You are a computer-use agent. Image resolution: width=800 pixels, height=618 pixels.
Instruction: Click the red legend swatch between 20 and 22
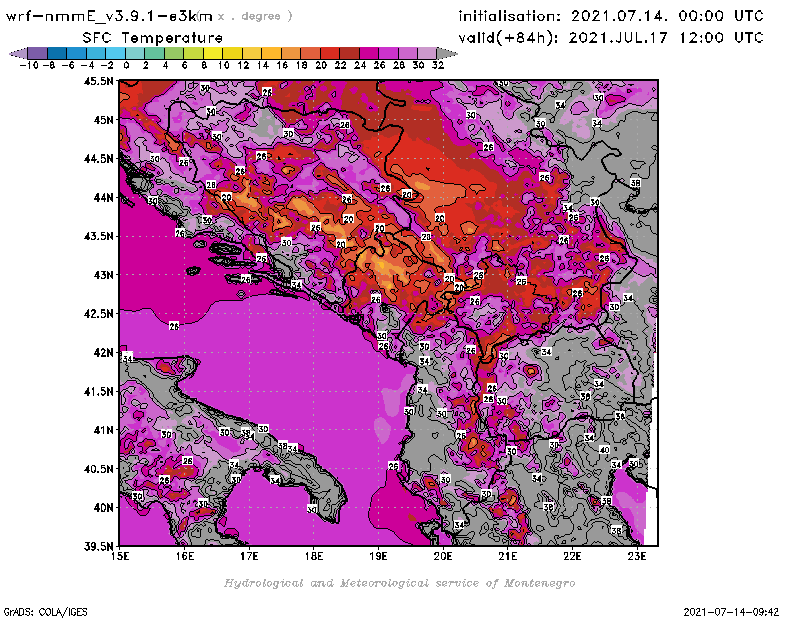(329, 53)
